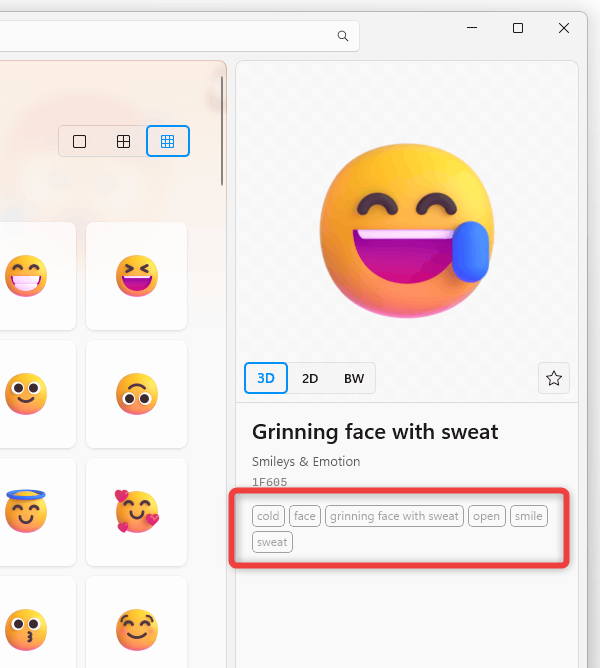Click the search magnifier icon
The width and height of the screenshot is (600, 668).
[343, 36]
